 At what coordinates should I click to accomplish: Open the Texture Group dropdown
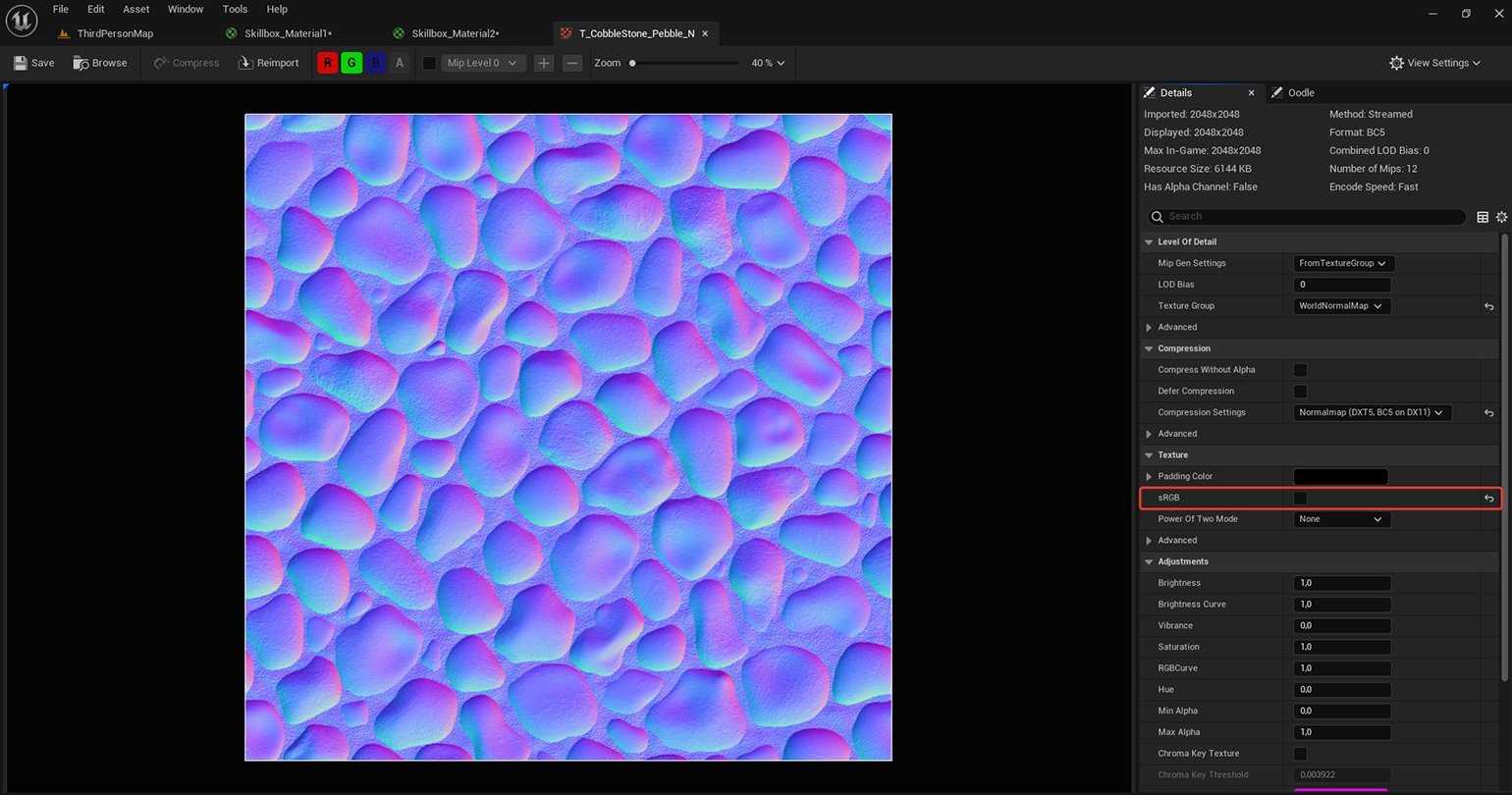[1341, 306]
